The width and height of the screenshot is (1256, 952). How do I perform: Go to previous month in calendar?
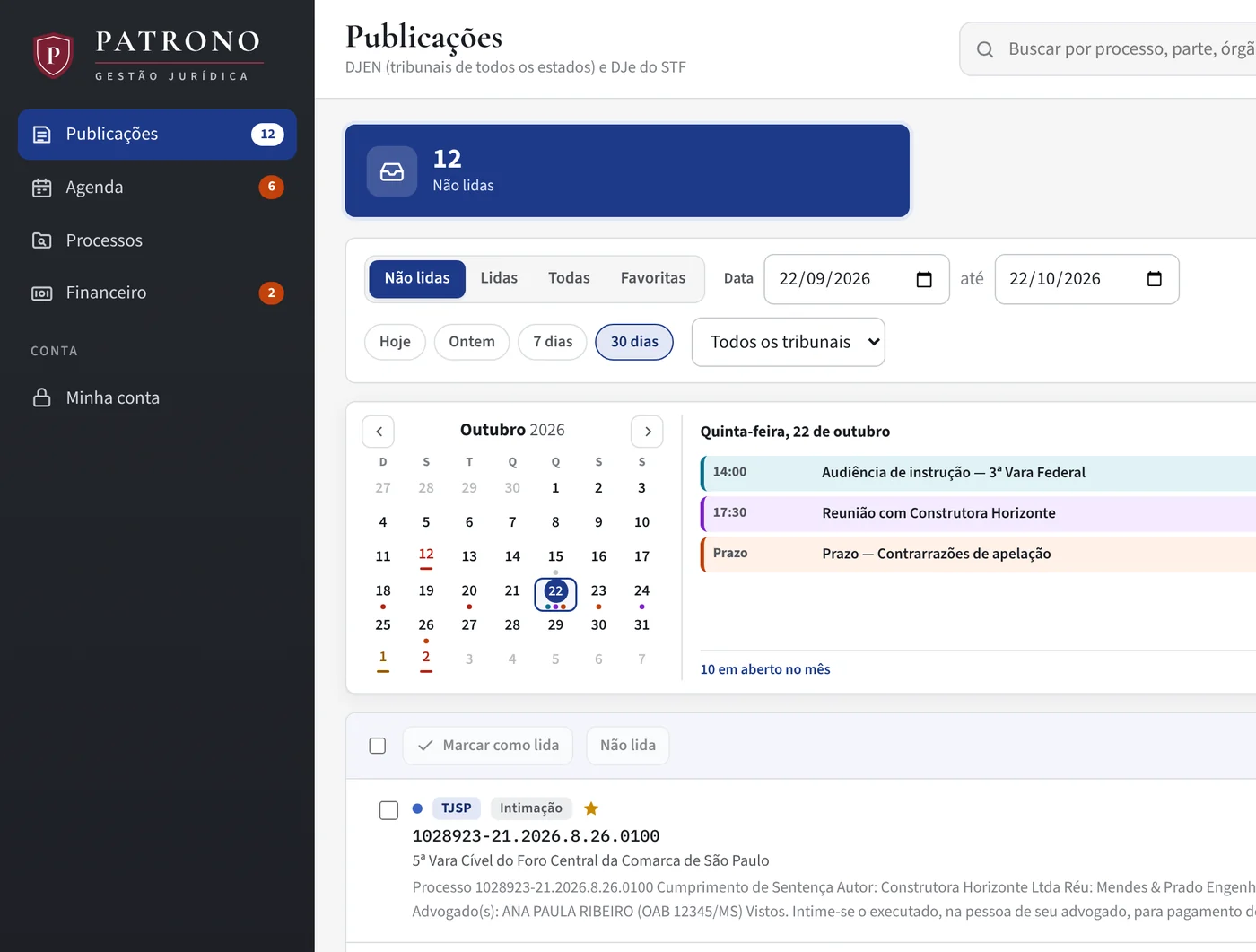379,432
